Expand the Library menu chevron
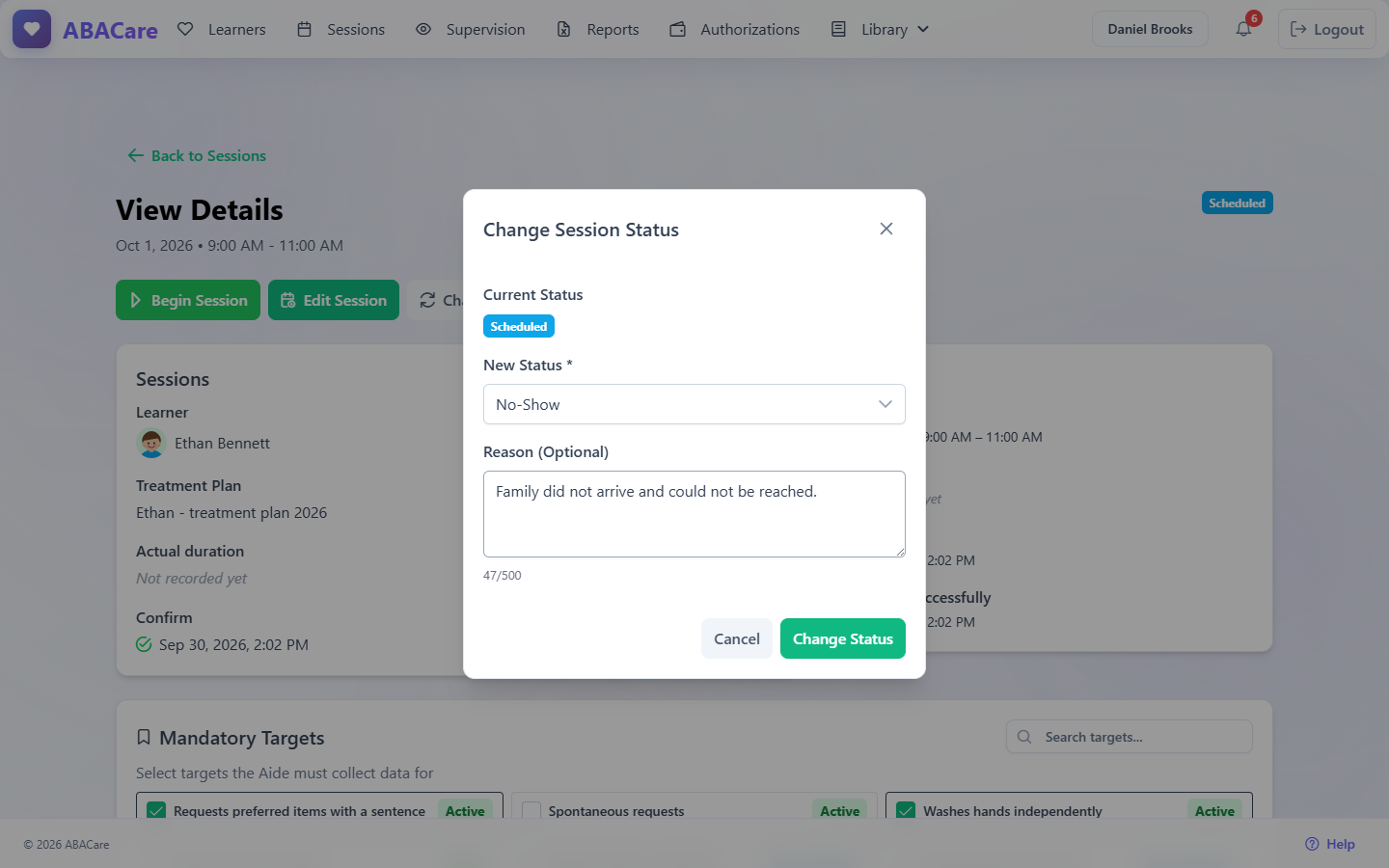This screenshot has width=1389, height=868. pyautogui.click(x=923, y=29)
